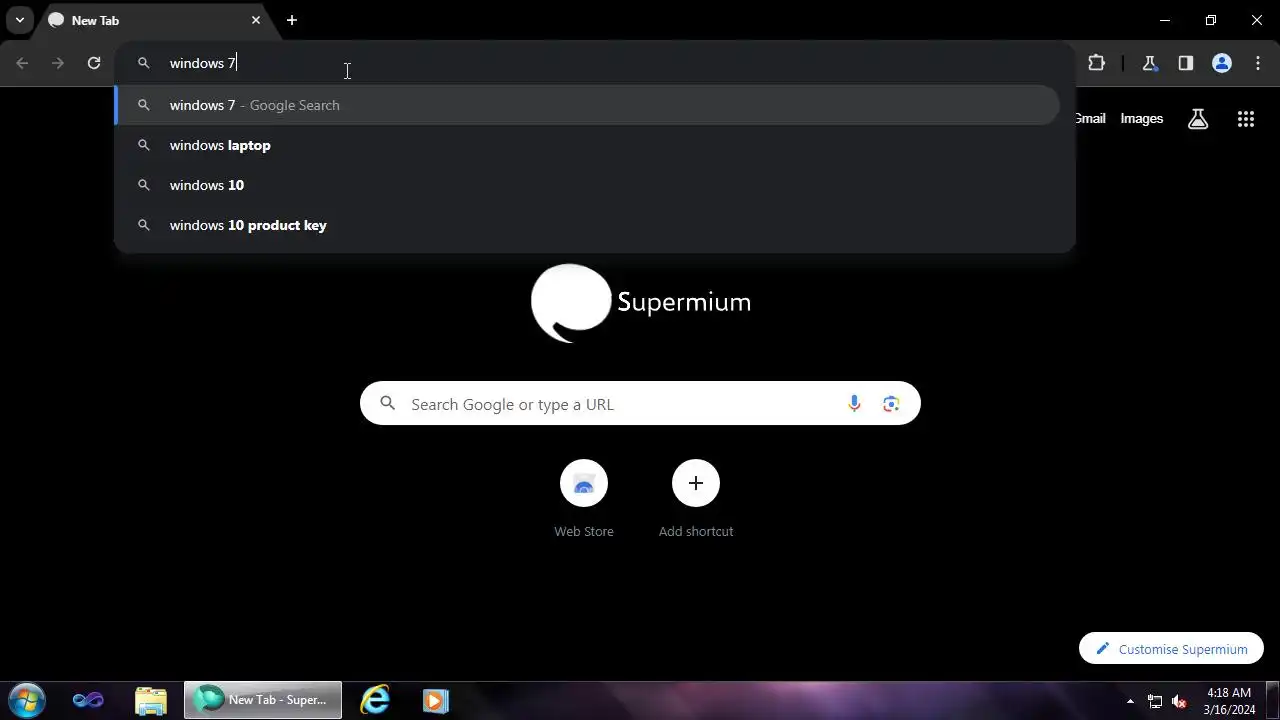Go forward with the forward arrow
This screenshot has width=1280, height=720.
coord(58,63)
